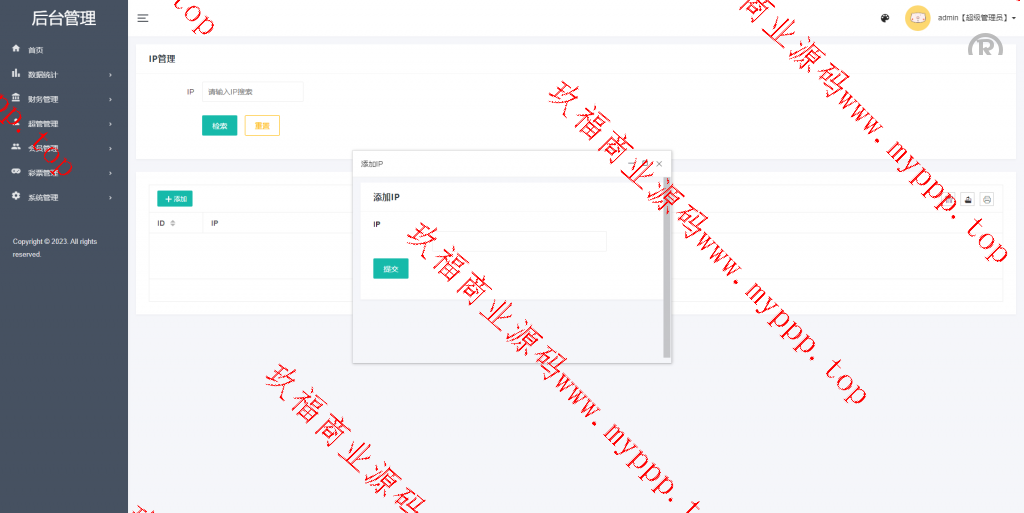Open the theme color palette icon
1024x513 pixels.
[885, 18]
